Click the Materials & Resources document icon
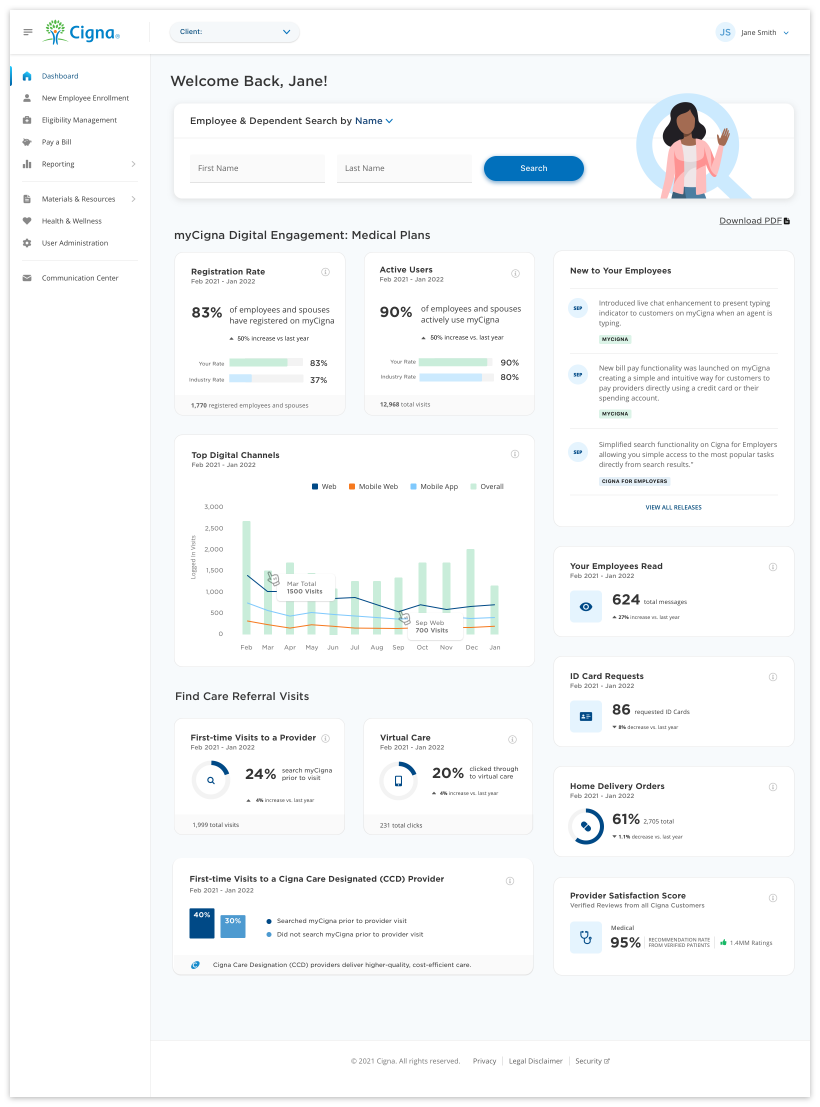The image size is (820, 1107). [x=27, y=199]
